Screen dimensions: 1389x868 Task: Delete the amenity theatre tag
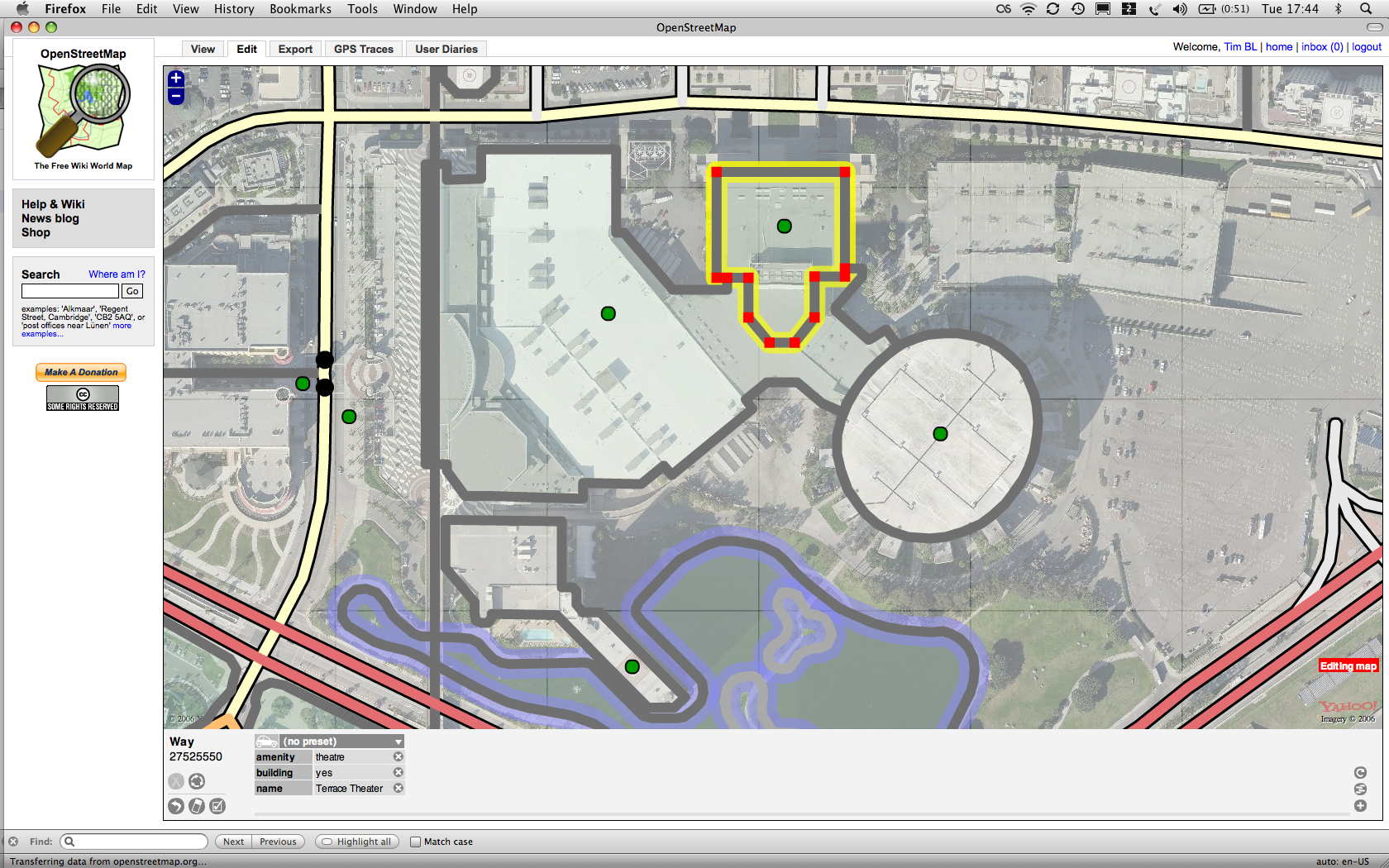pyautogui.click(x=399, y=757)
